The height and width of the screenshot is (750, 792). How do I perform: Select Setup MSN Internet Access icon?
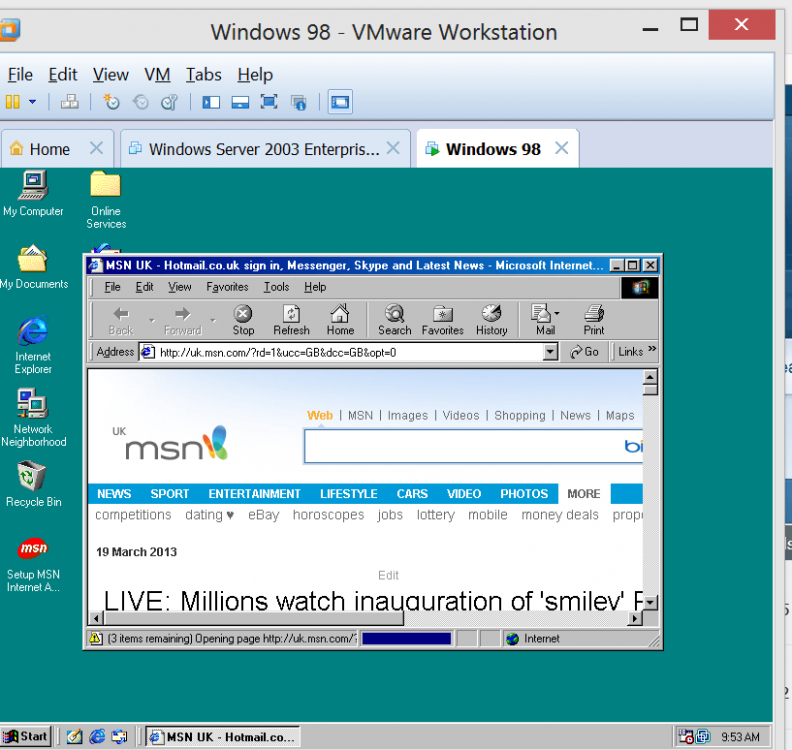(33, 565)
